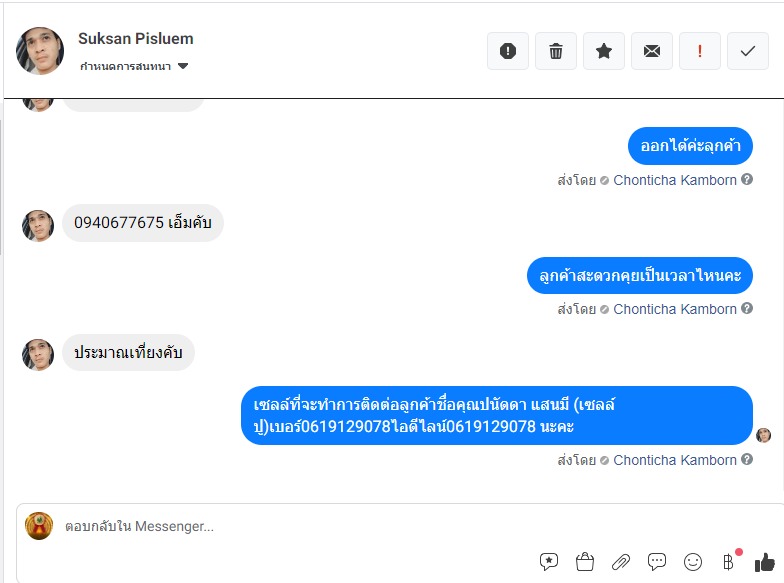The width and height of the screenshot is (784, 583).
Task: Delete conversation using trash can icon
Action: pyautogui.click(x=556, y=51)
